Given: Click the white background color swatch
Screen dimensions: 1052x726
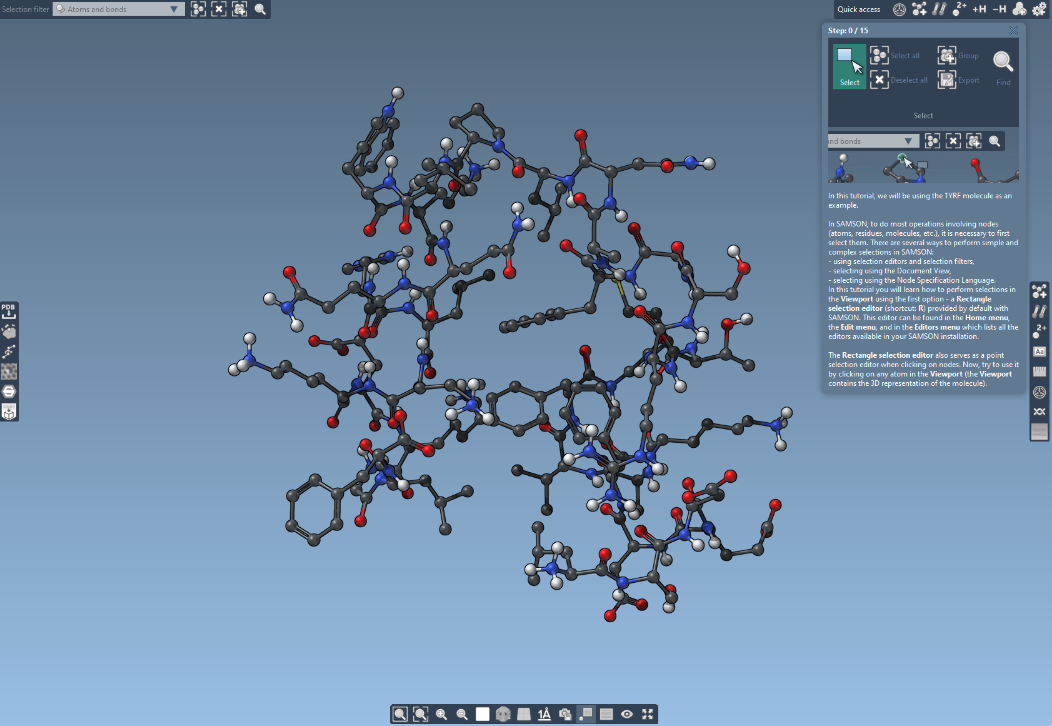Looking at the screenshot, I should [x=483, y=714].
